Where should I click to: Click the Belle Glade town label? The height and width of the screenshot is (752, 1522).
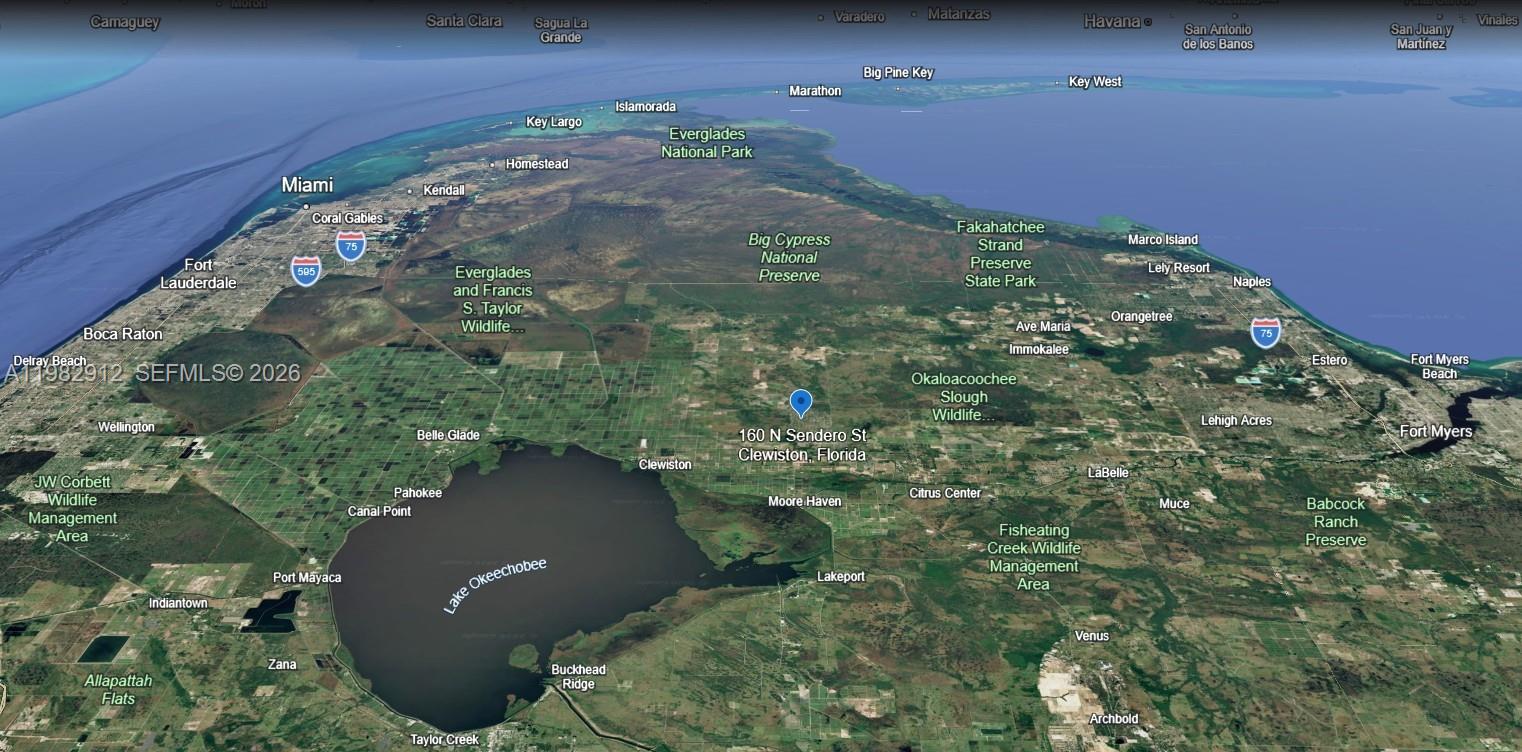click(448, 435)
